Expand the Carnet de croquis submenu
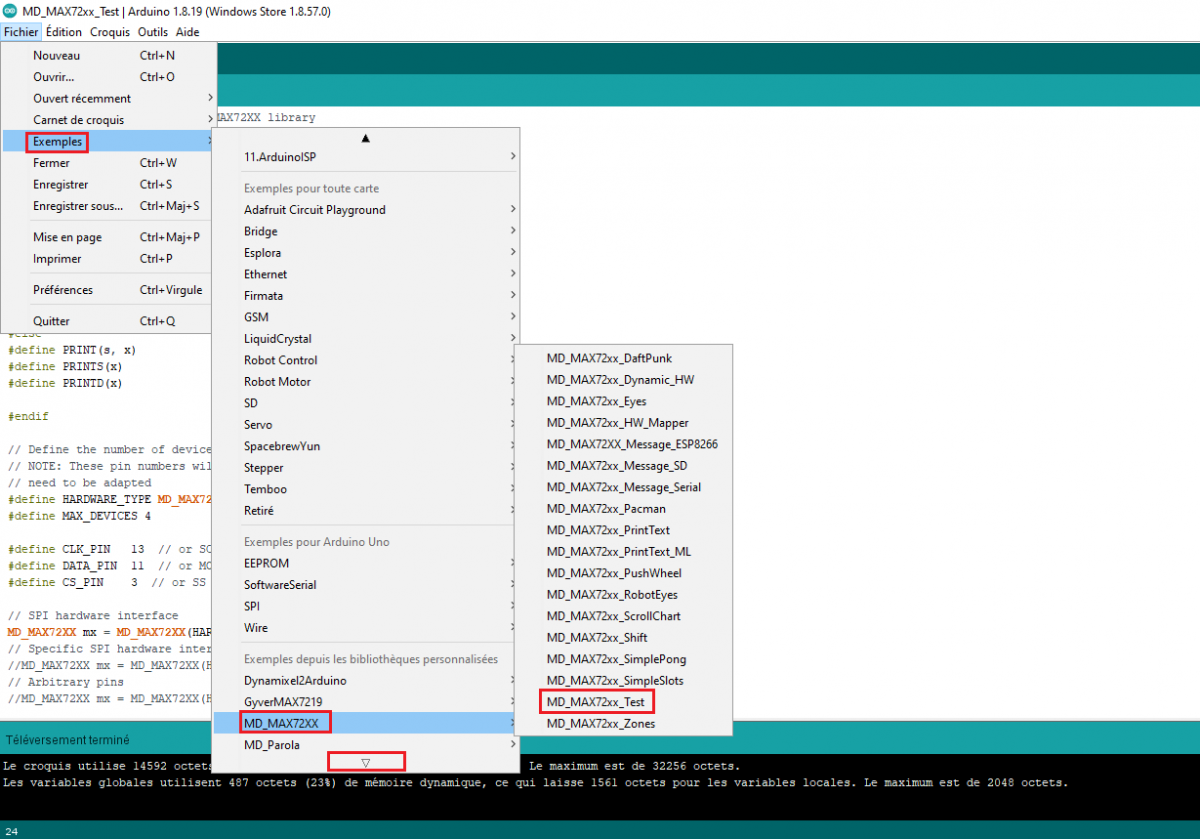Viewport: 1200px width, 839px height. (108, 120)
